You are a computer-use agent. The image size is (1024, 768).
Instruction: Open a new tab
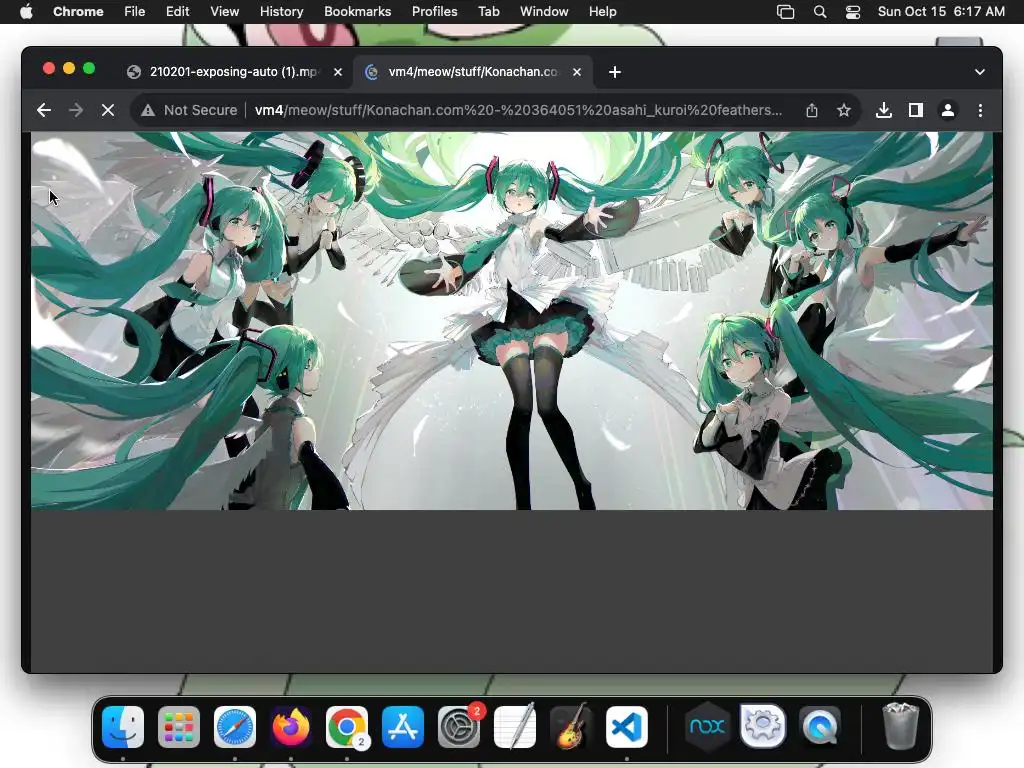click(x=615, y=72)
